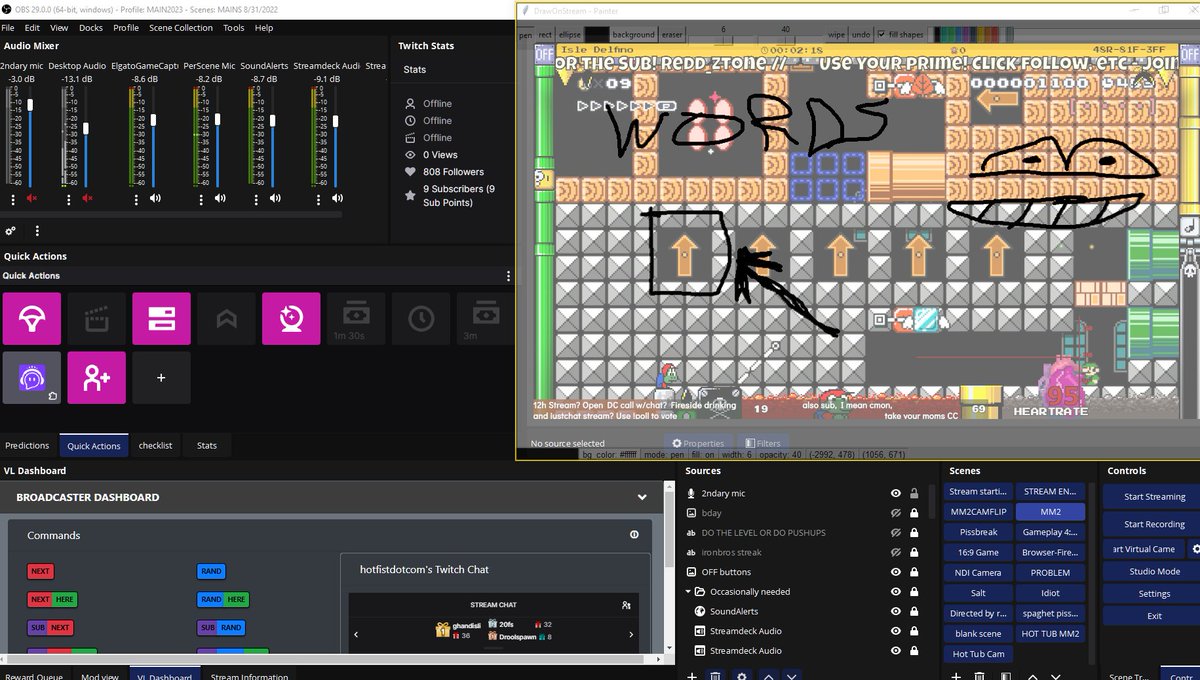The height and width of the screenshot is (680, 1200).
Task: Click the red NEXT command button
Action: pyautogui.click(x=40, y=572)
